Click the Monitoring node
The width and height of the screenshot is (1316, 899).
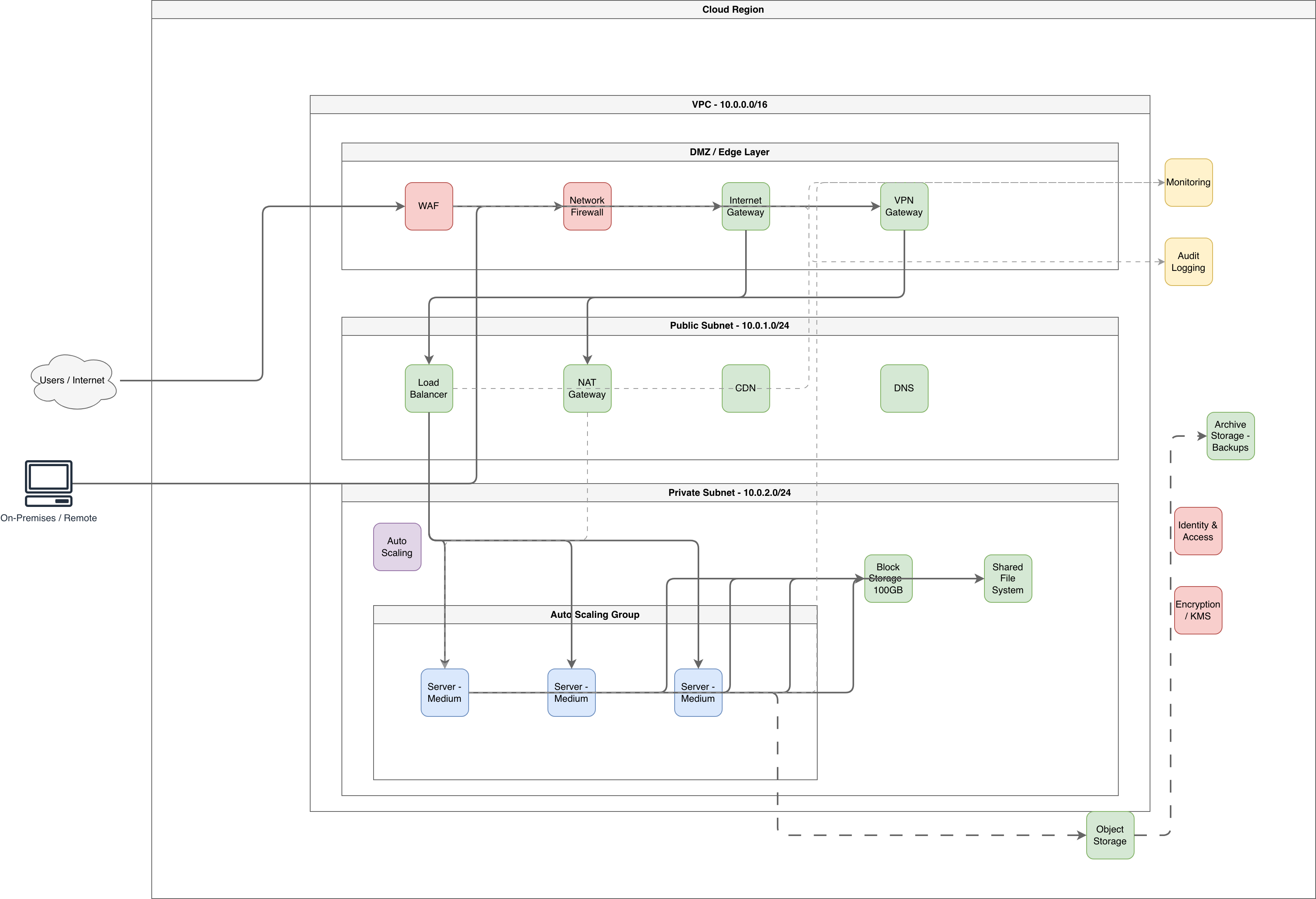[1188, 182]
